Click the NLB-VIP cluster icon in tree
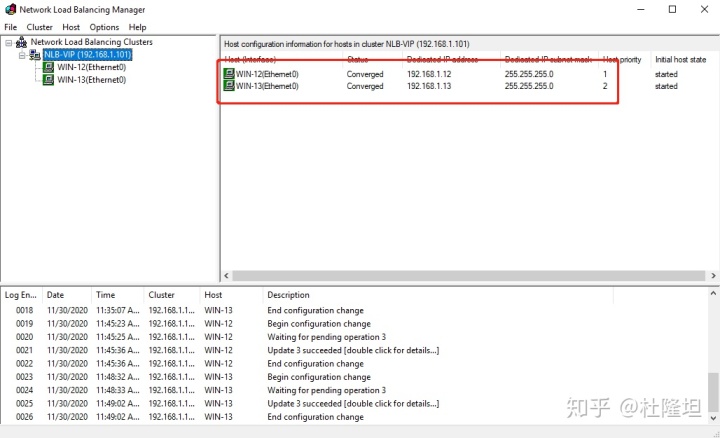 click(35, 55)
